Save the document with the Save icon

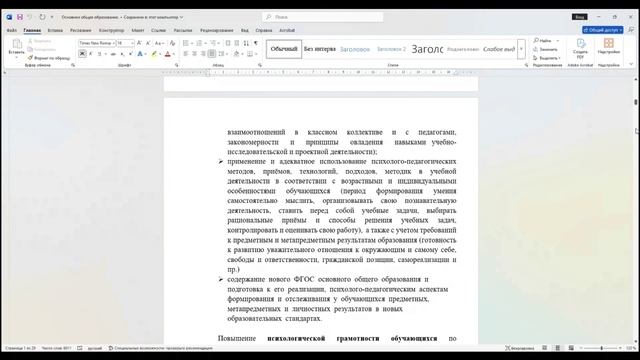[x=20, y=17]
